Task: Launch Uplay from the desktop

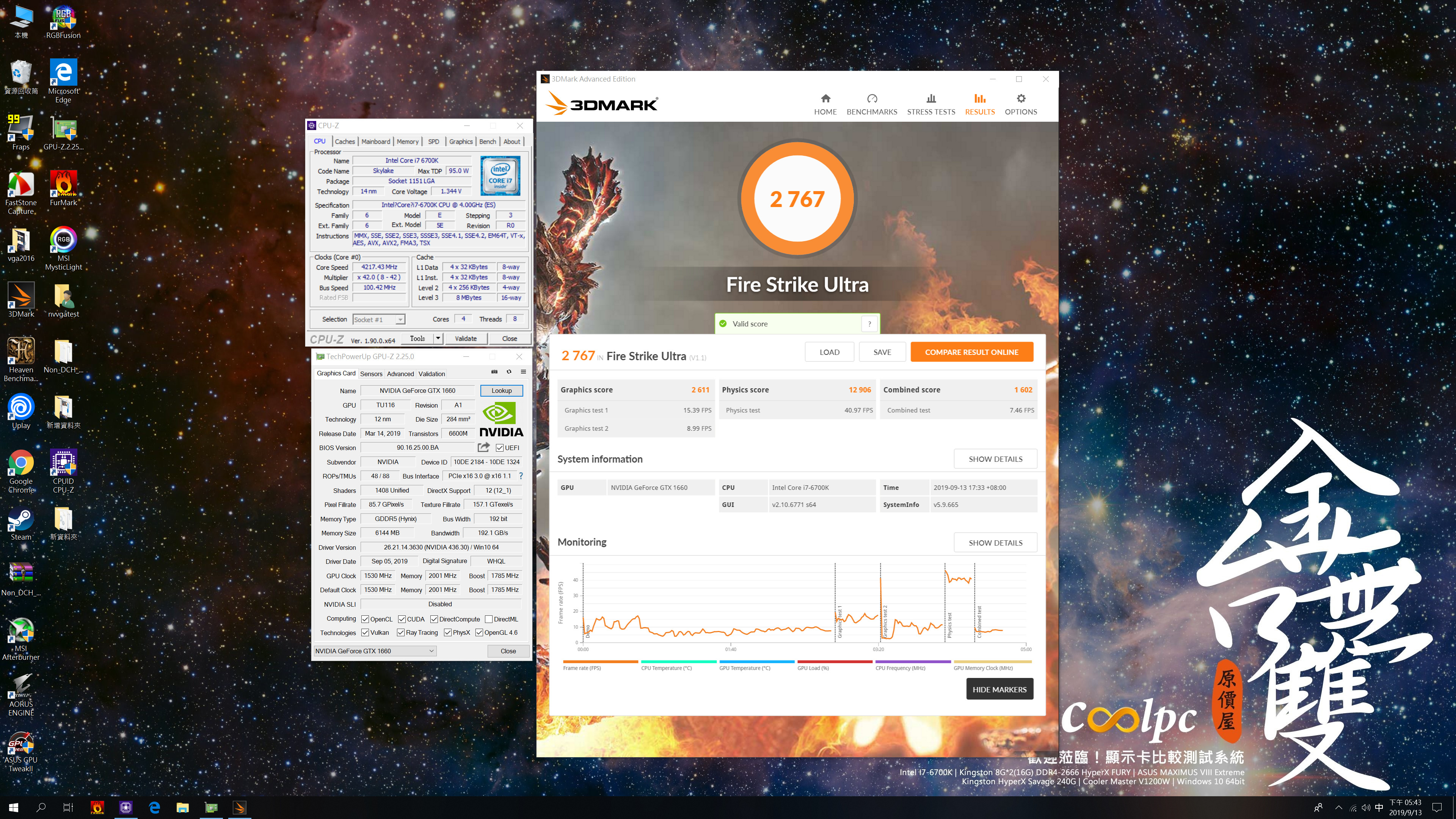Action: point(21,411)
